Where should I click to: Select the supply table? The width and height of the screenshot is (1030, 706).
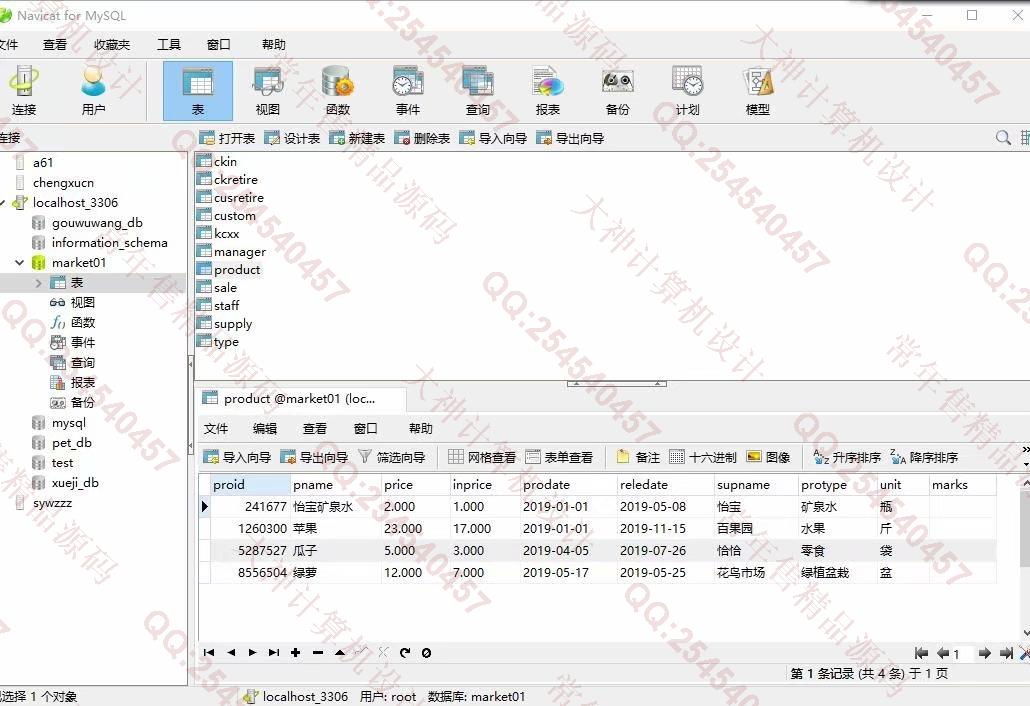233,324
